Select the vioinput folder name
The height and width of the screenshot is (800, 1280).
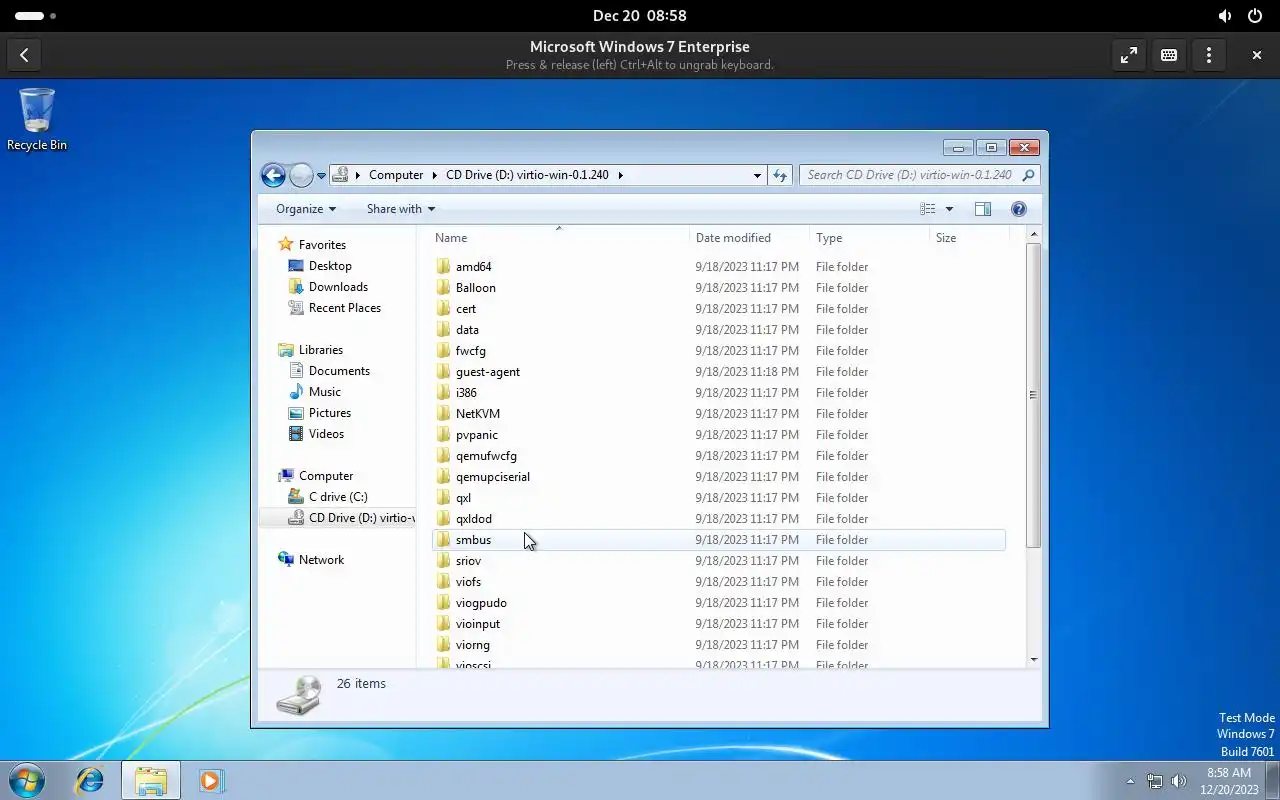(478, 624)
